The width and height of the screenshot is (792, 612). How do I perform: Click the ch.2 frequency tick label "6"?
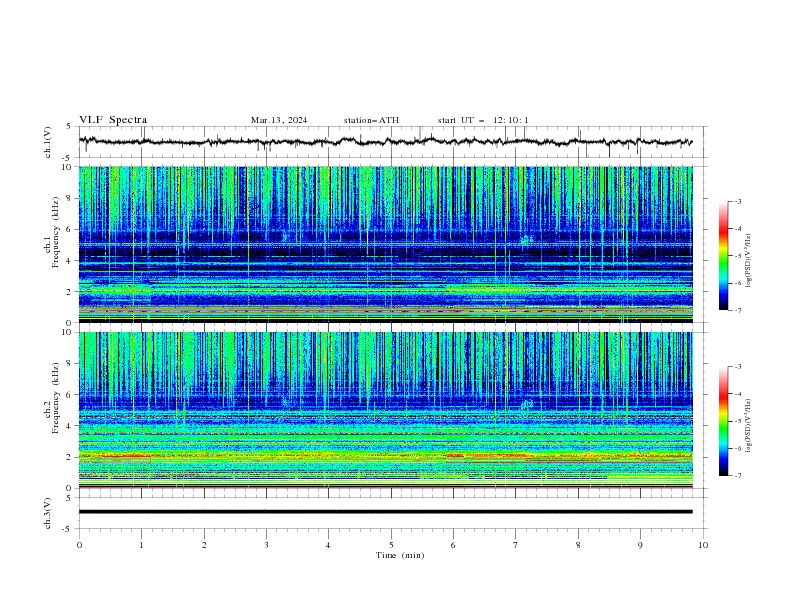click(71, 395)
